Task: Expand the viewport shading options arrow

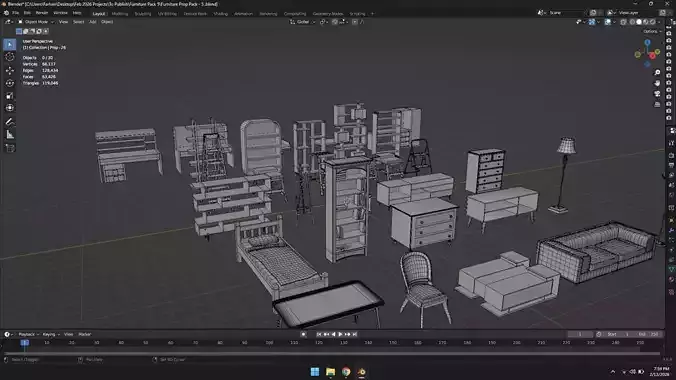Action: pos(658,22)
